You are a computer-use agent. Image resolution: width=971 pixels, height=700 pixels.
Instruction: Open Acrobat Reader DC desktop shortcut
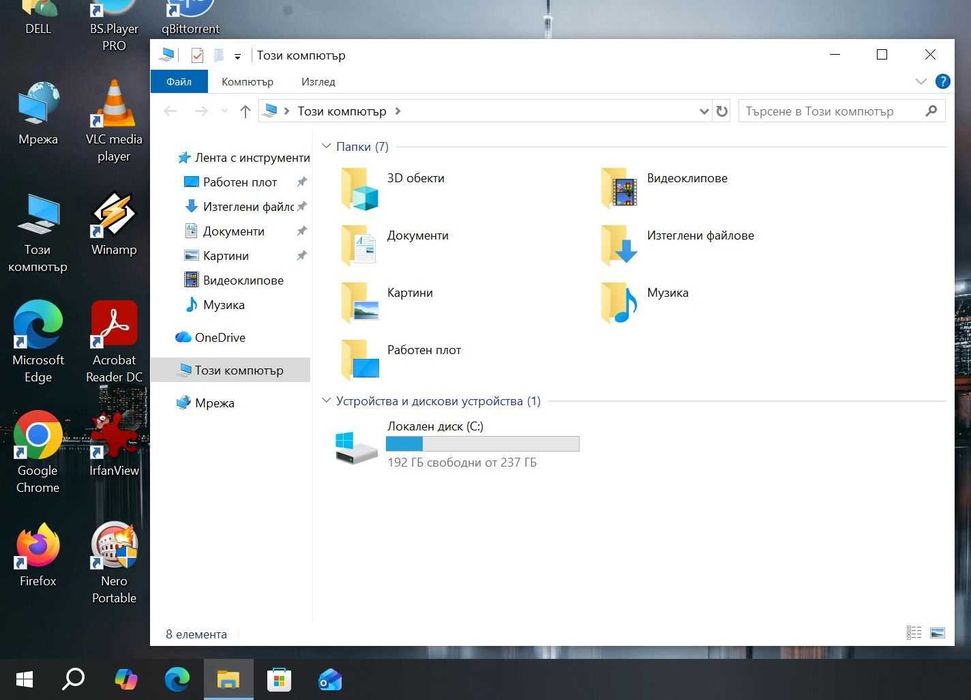click(x=114, y=342)
